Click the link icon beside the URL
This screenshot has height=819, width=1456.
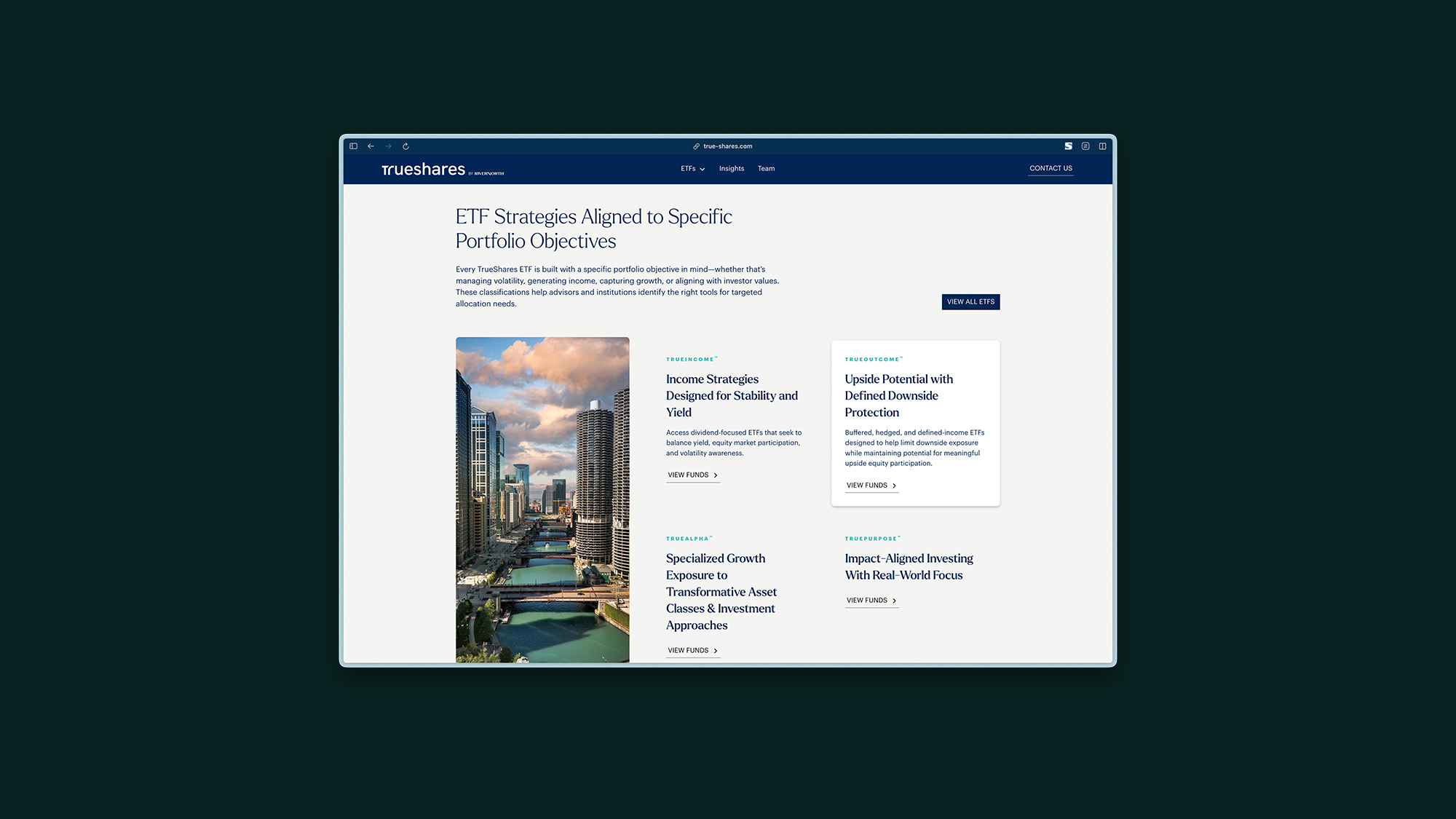696,146
